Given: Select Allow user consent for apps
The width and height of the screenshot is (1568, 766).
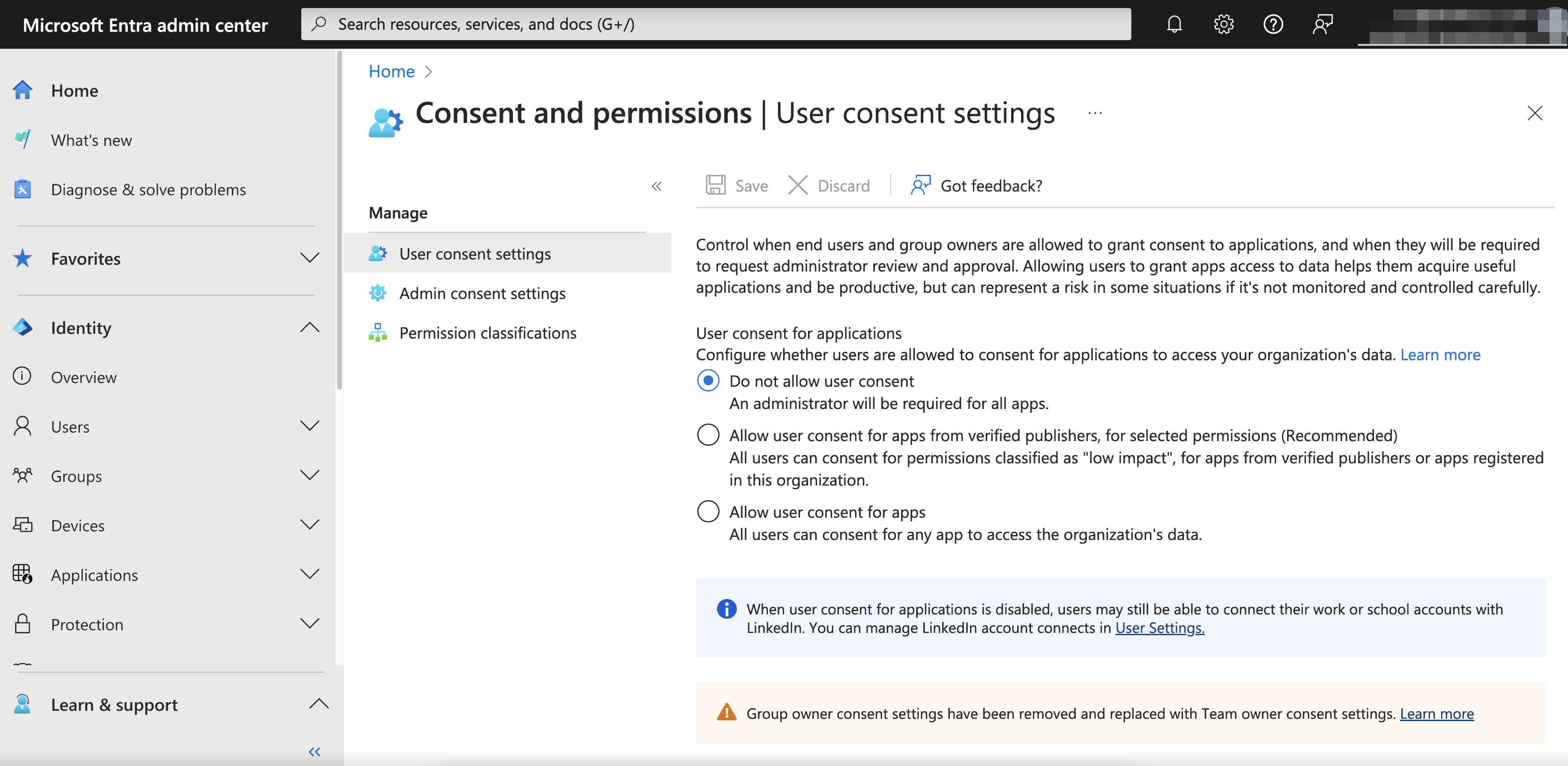Looking at the screenshot, I should tap(707, 511).
